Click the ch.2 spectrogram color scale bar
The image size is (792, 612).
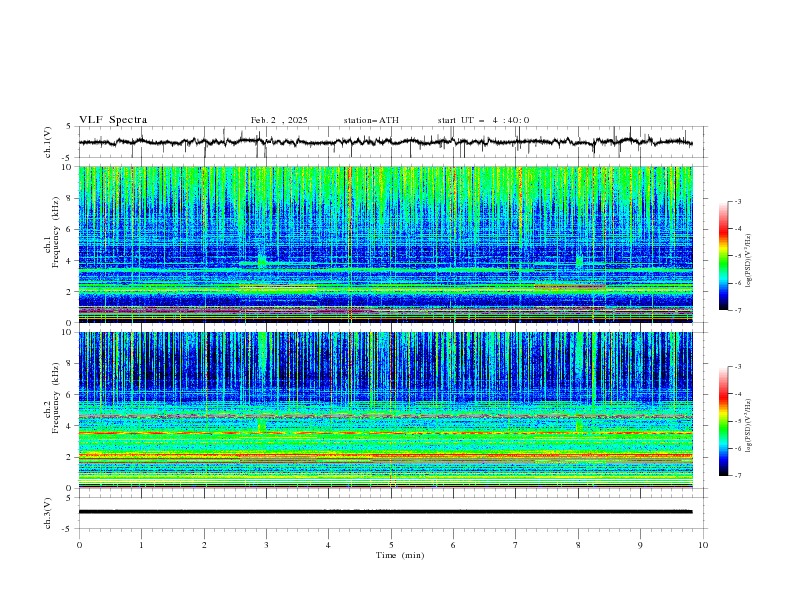(723, 421)
